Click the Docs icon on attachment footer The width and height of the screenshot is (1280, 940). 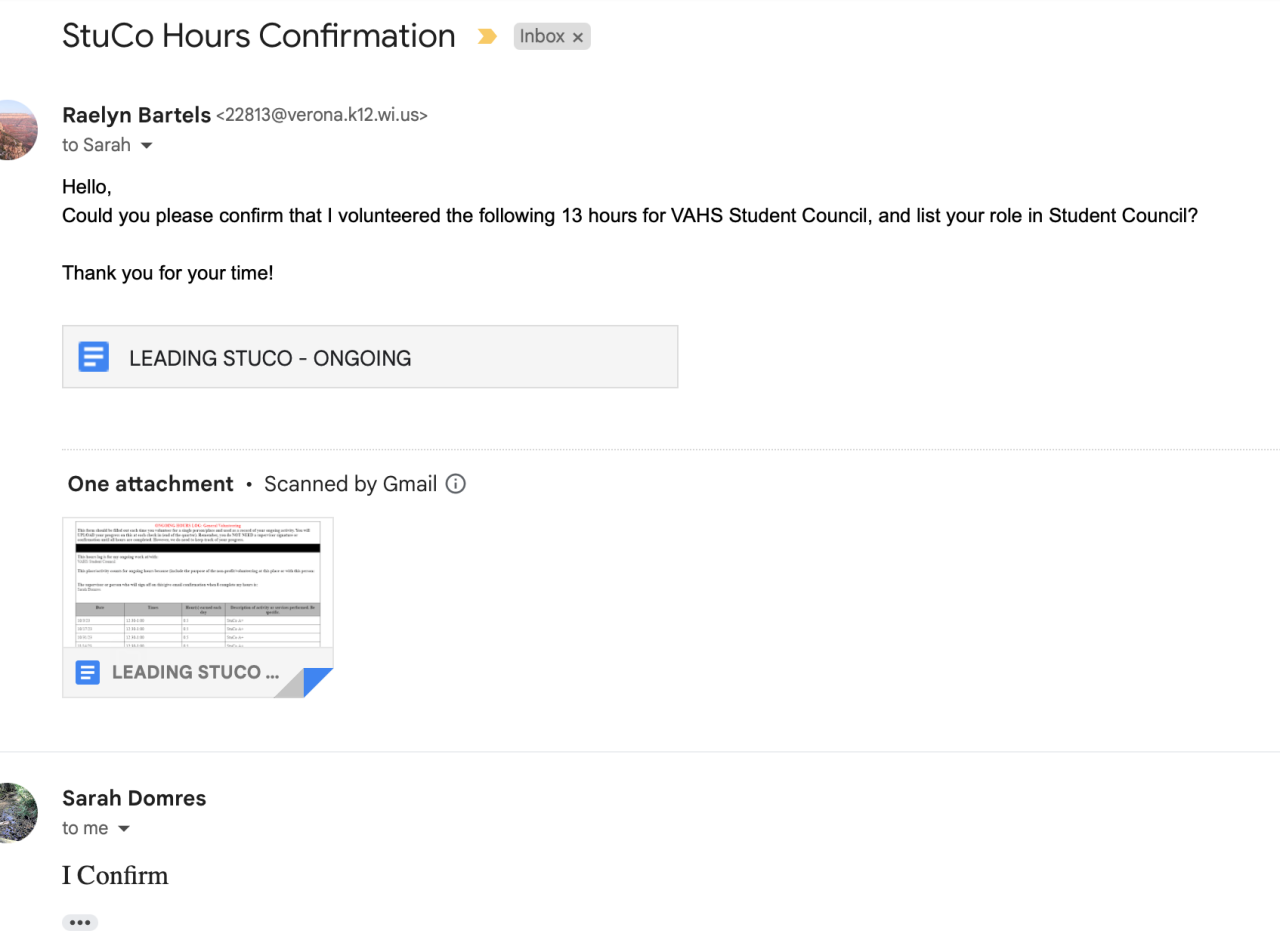click(88, 672)
